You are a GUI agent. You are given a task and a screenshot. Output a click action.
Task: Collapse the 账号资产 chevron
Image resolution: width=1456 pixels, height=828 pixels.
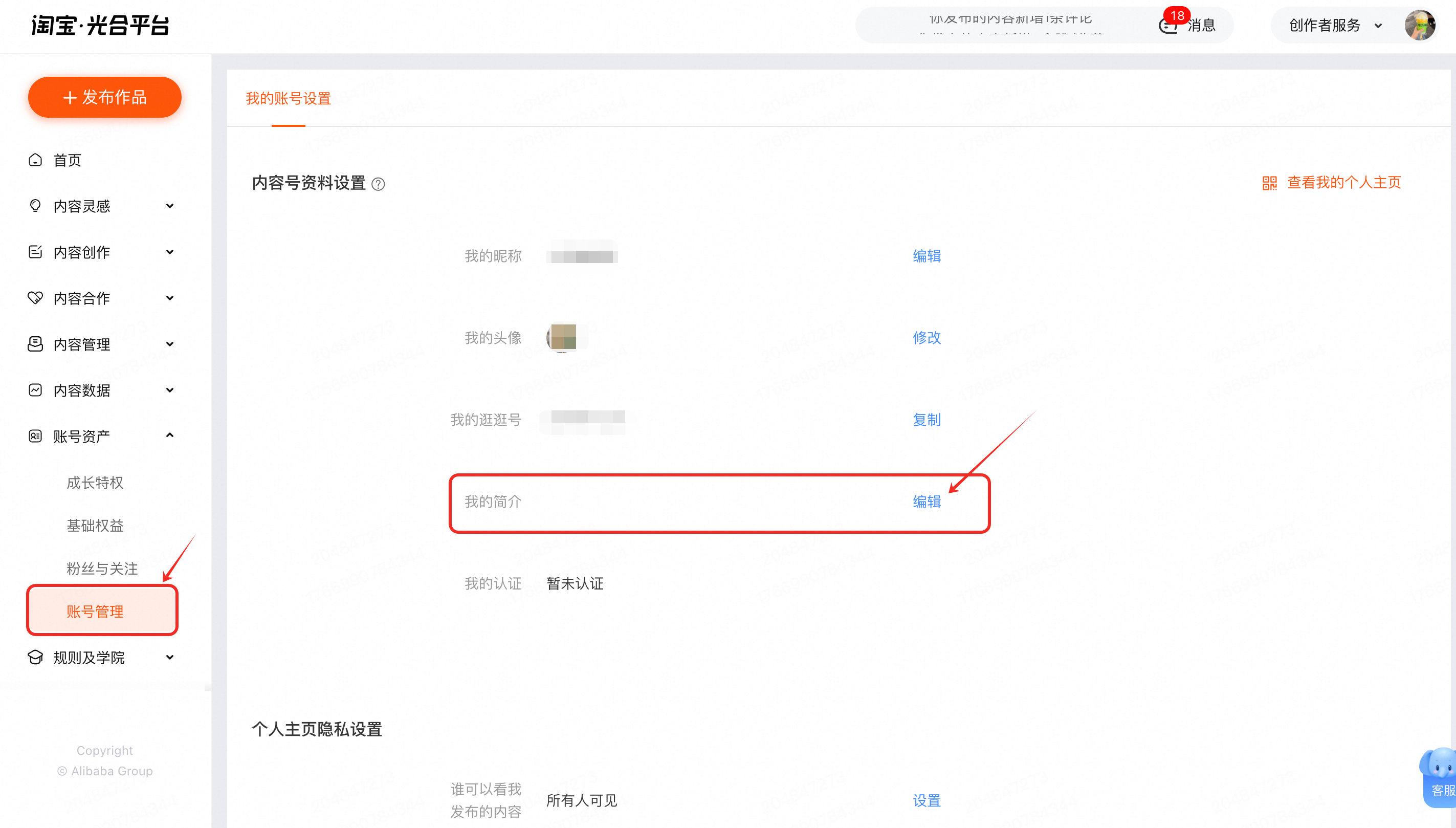click(x=169, y=435)
